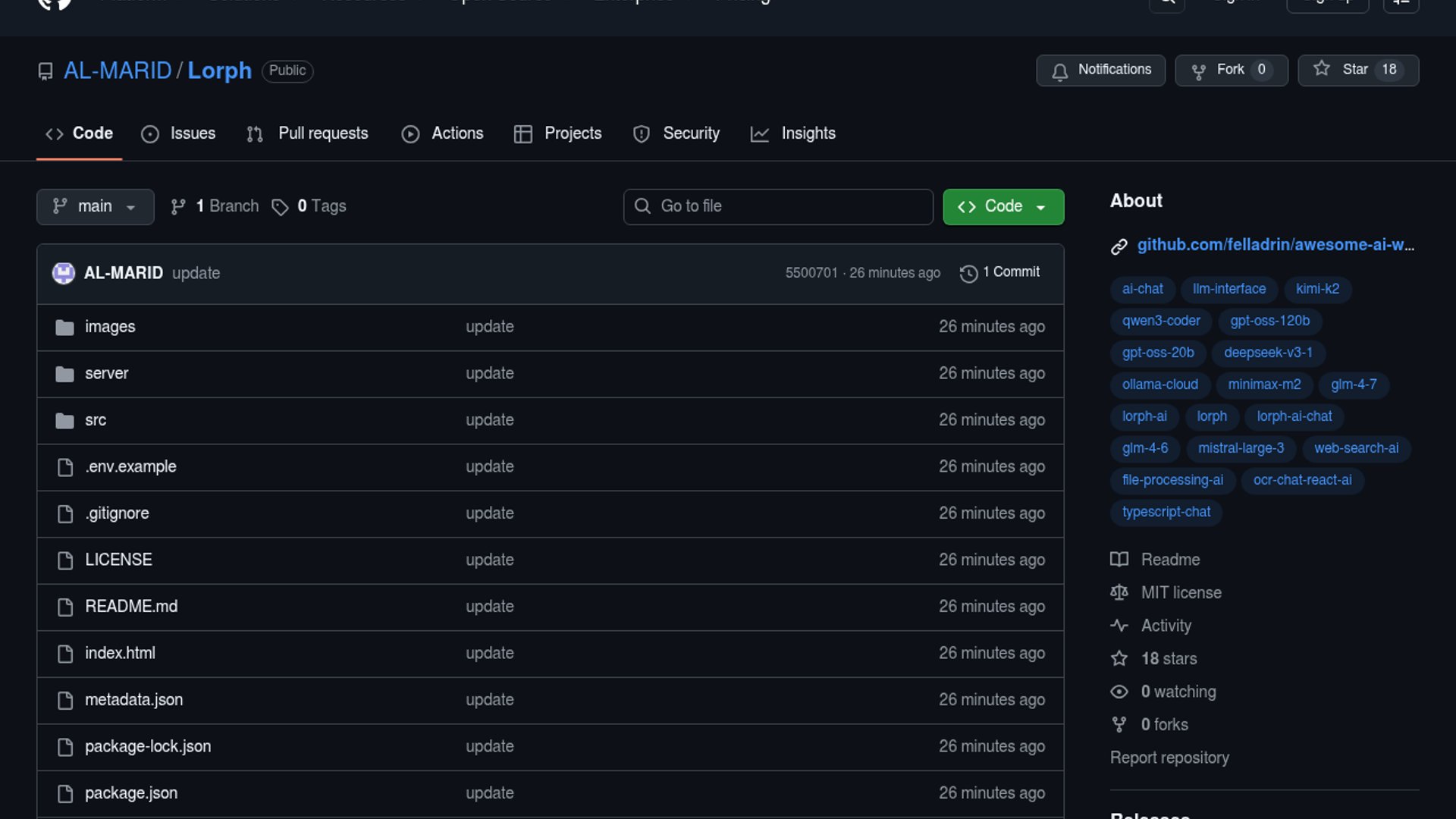Click the Go to file search field
The width and height of the screenshot is (1456, 819).
pos(778,207)
